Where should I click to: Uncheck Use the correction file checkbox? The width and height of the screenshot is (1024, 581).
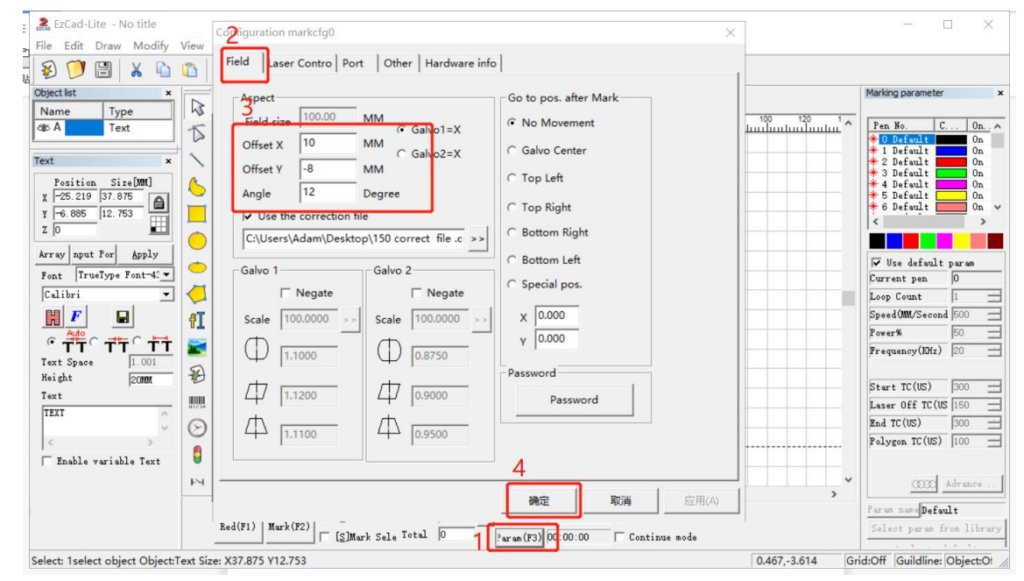249,216
